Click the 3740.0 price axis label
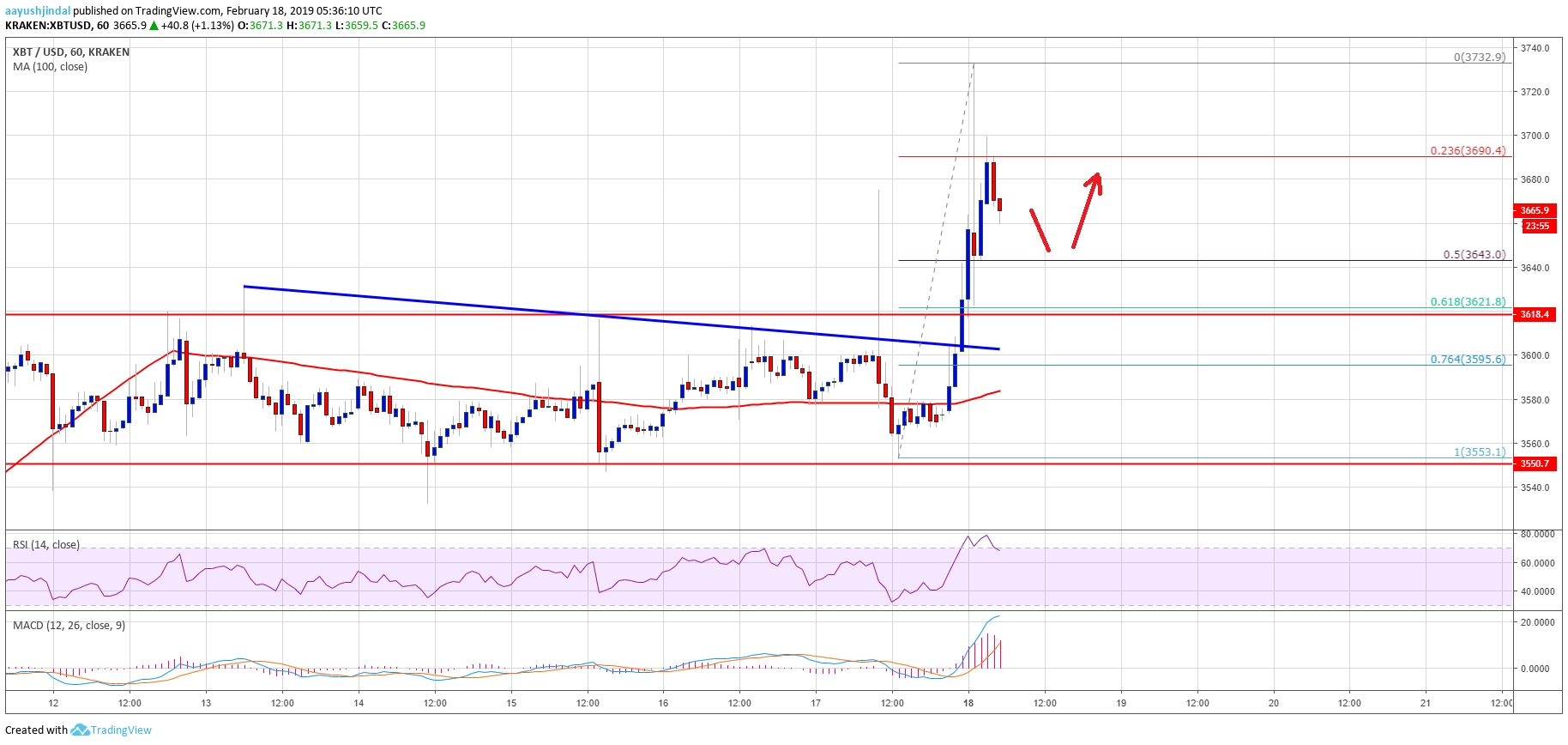Viewport: 1568px width, 745px height. [1535, 48]
